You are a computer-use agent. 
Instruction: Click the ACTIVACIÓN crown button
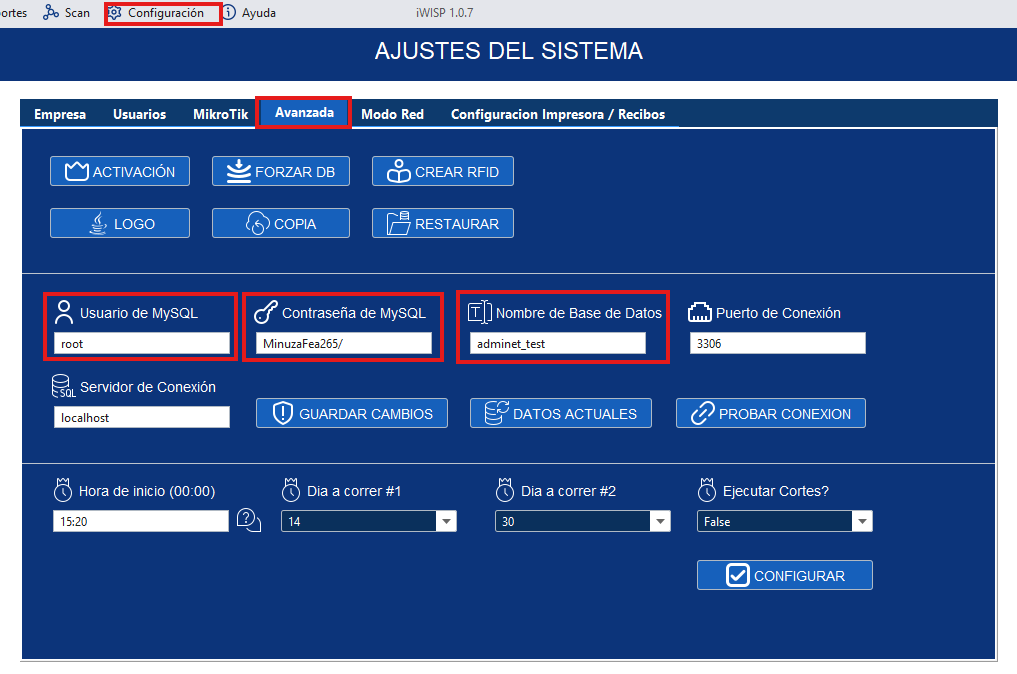(120, 172)
